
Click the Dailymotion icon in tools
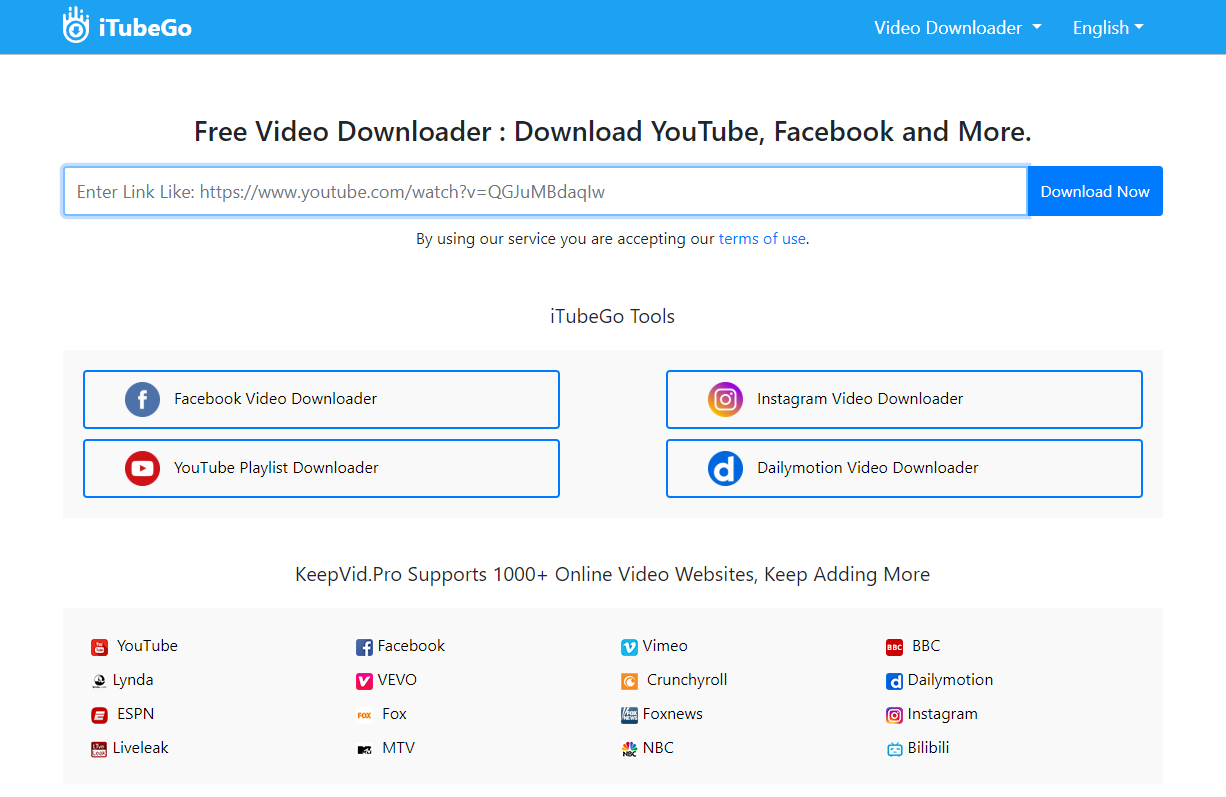click(725, 468)
